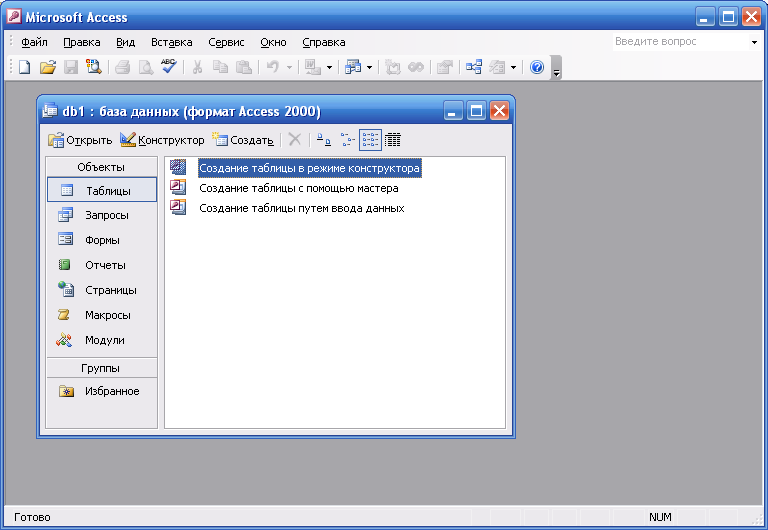Click the Paste clipboard icon
This screenshot has height=530, width=768.
coord(244,67)
